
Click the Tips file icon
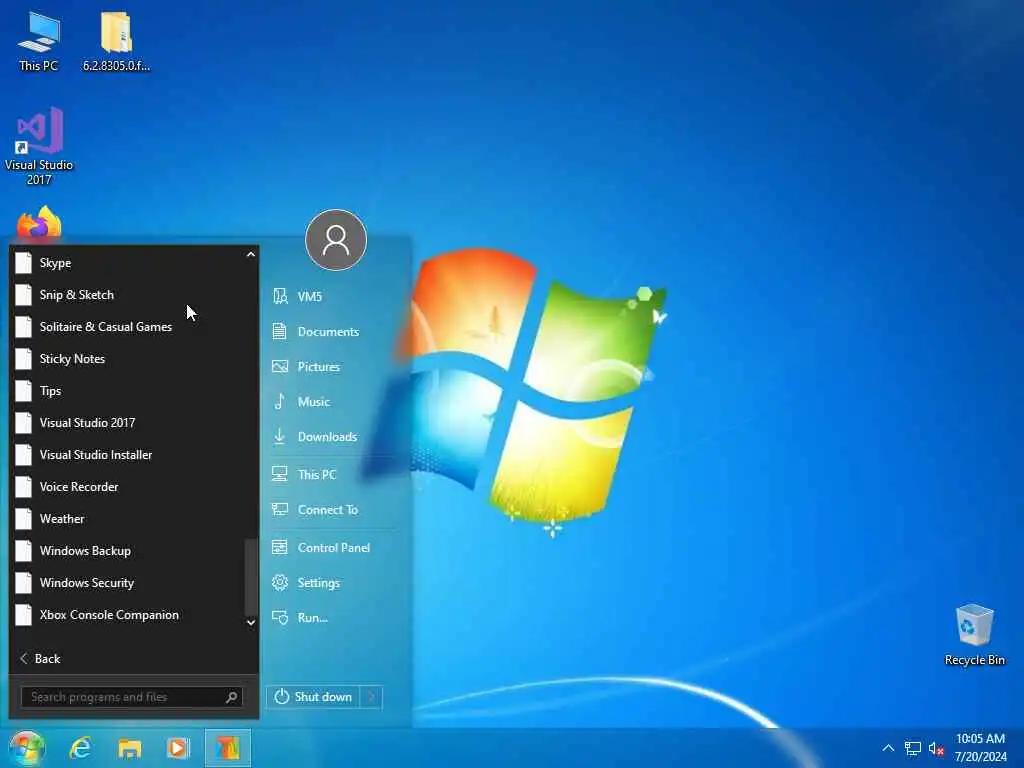pyautogui.click(x=24, y=391)
